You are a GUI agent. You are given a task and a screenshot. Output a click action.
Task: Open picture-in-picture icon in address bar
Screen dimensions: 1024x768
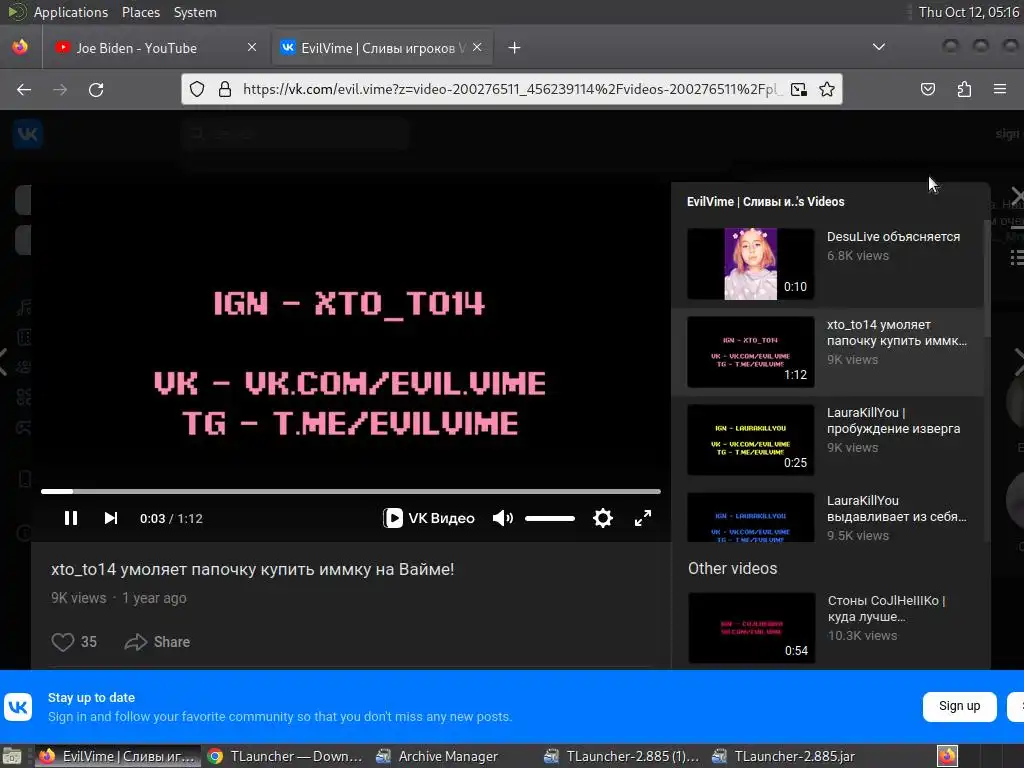coord(799,89)
